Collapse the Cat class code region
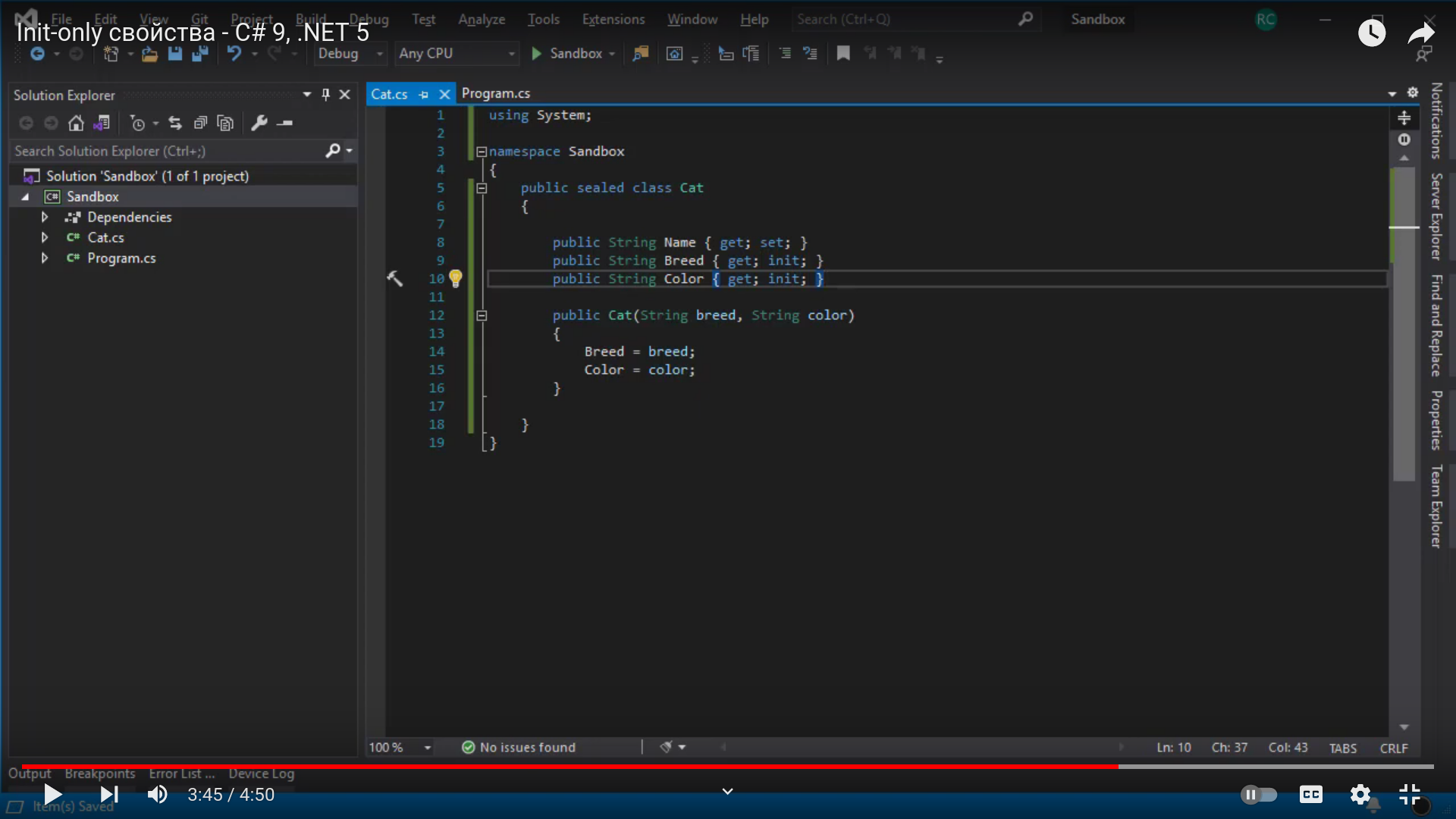 click(x=482, y=188)
